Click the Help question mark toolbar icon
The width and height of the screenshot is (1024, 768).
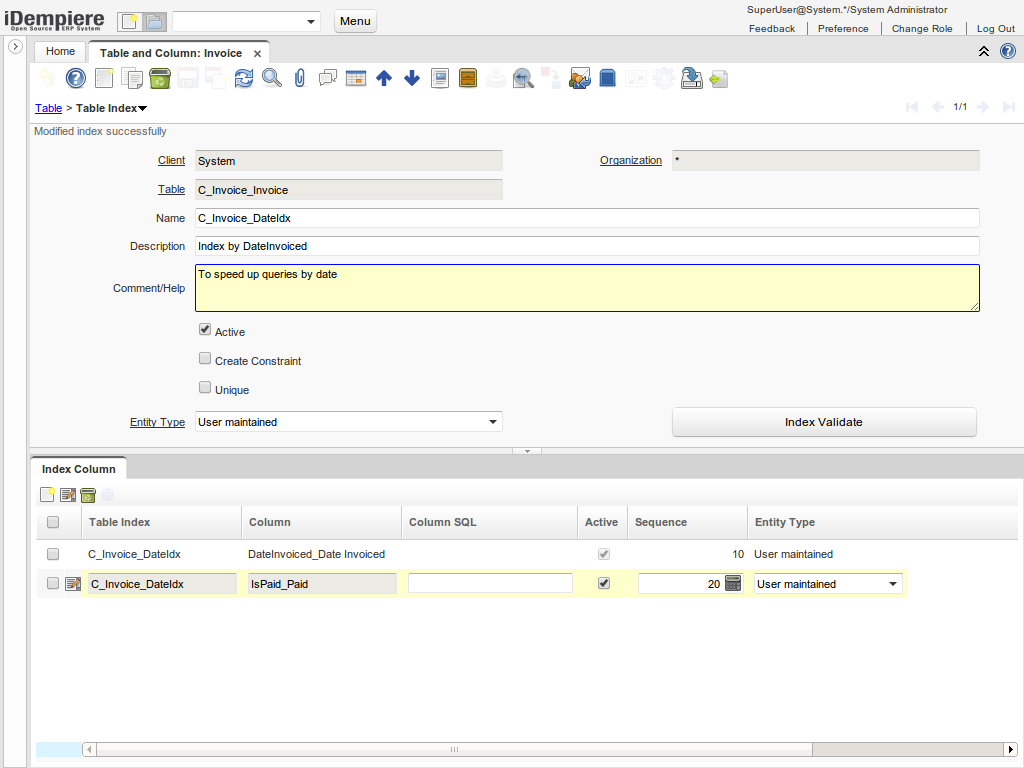76,78
